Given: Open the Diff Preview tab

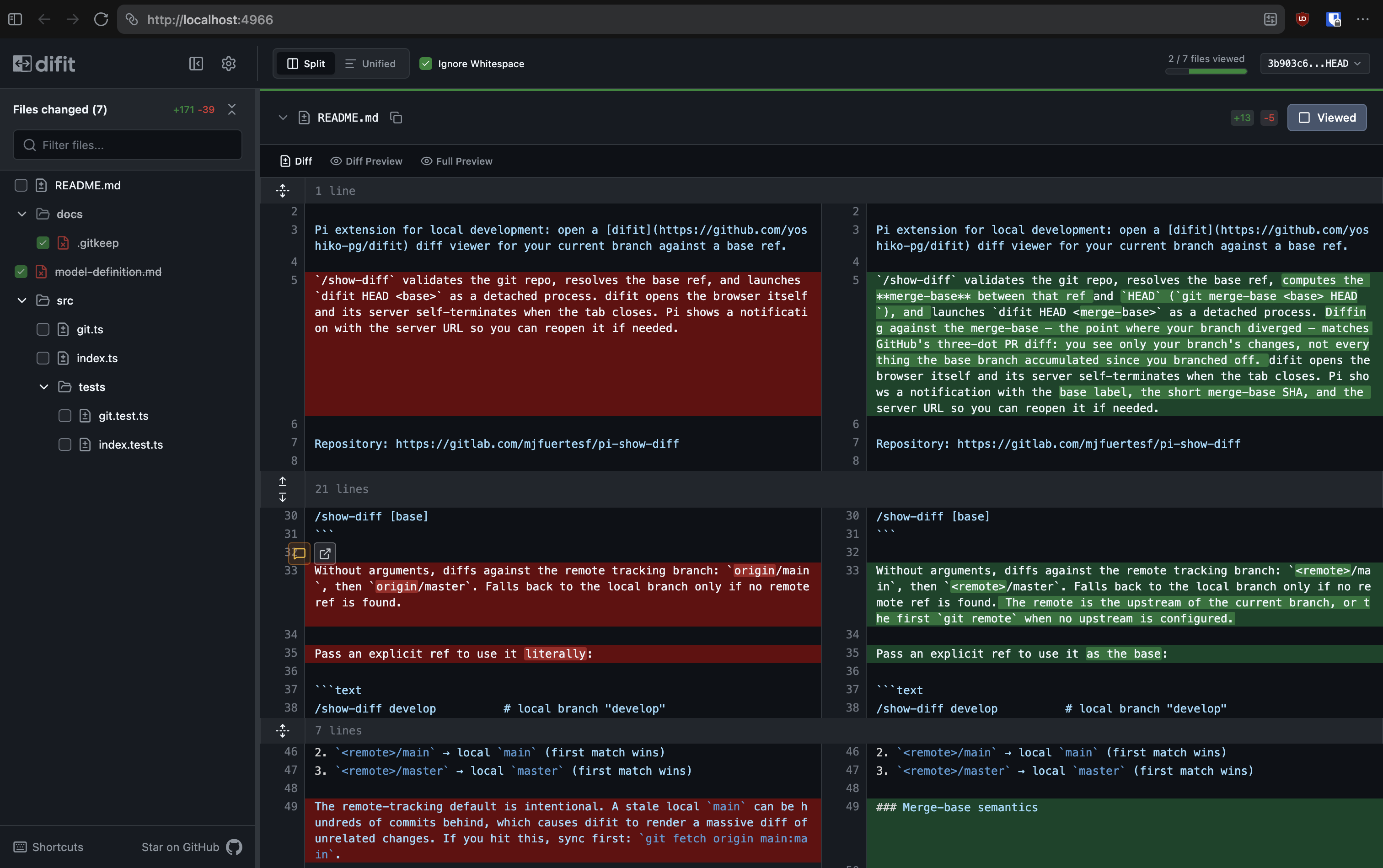Looking at the screenshot, I should [366, 161].
